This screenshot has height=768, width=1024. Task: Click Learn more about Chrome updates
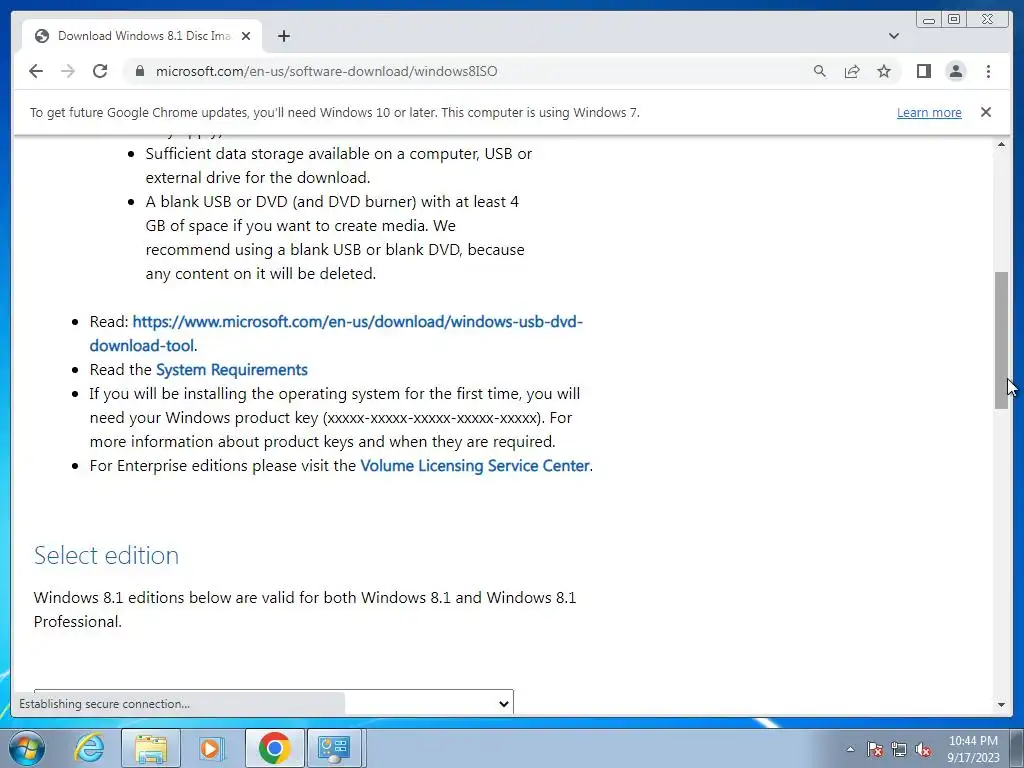point(929,112)
